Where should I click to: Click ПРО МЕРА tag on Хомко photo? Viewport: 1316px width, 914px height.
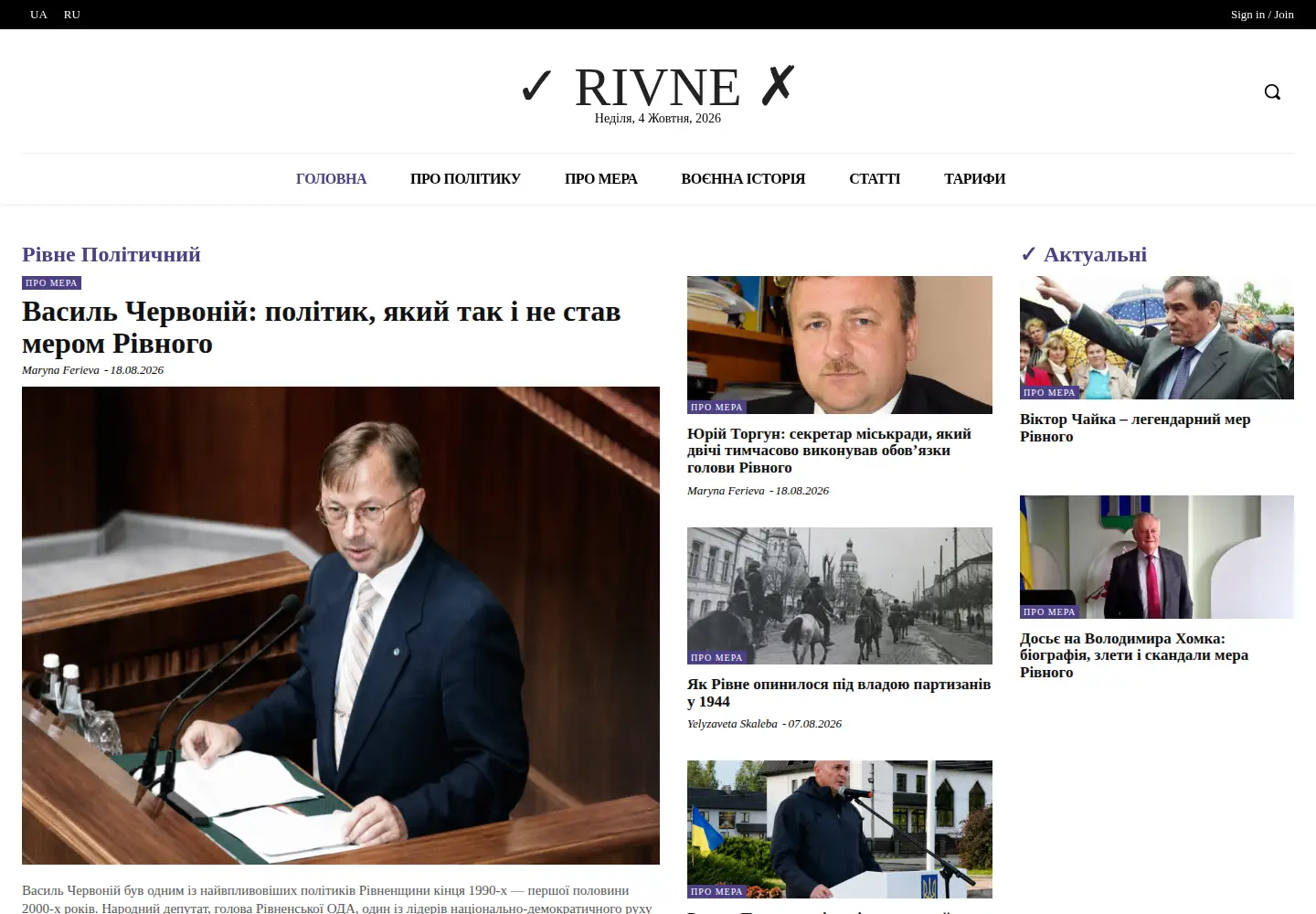click(x=1050, y=612)
